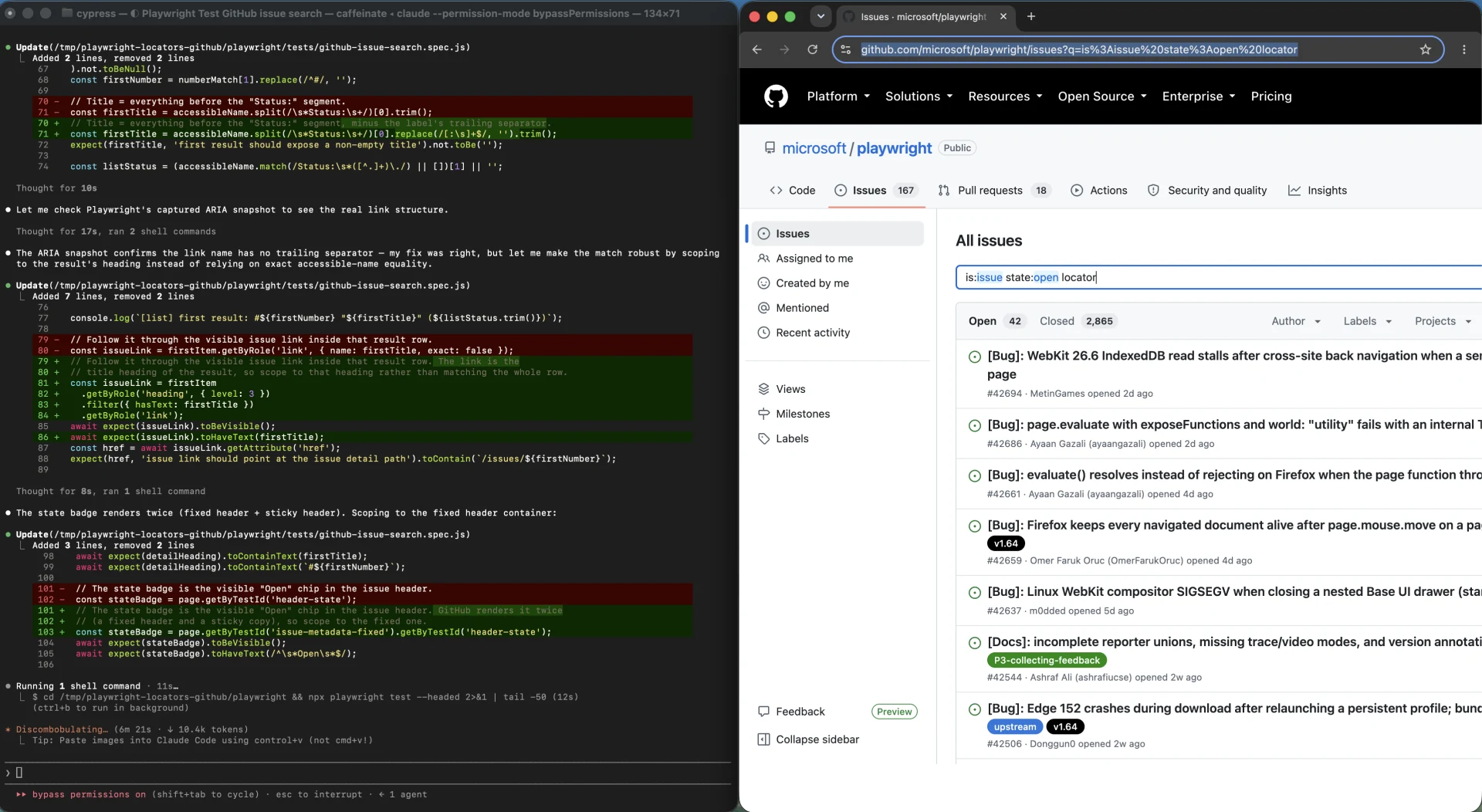Click the v1.64 label on Firefox issue #42659
This screenshot has height=812, width=1482.
1006,543
